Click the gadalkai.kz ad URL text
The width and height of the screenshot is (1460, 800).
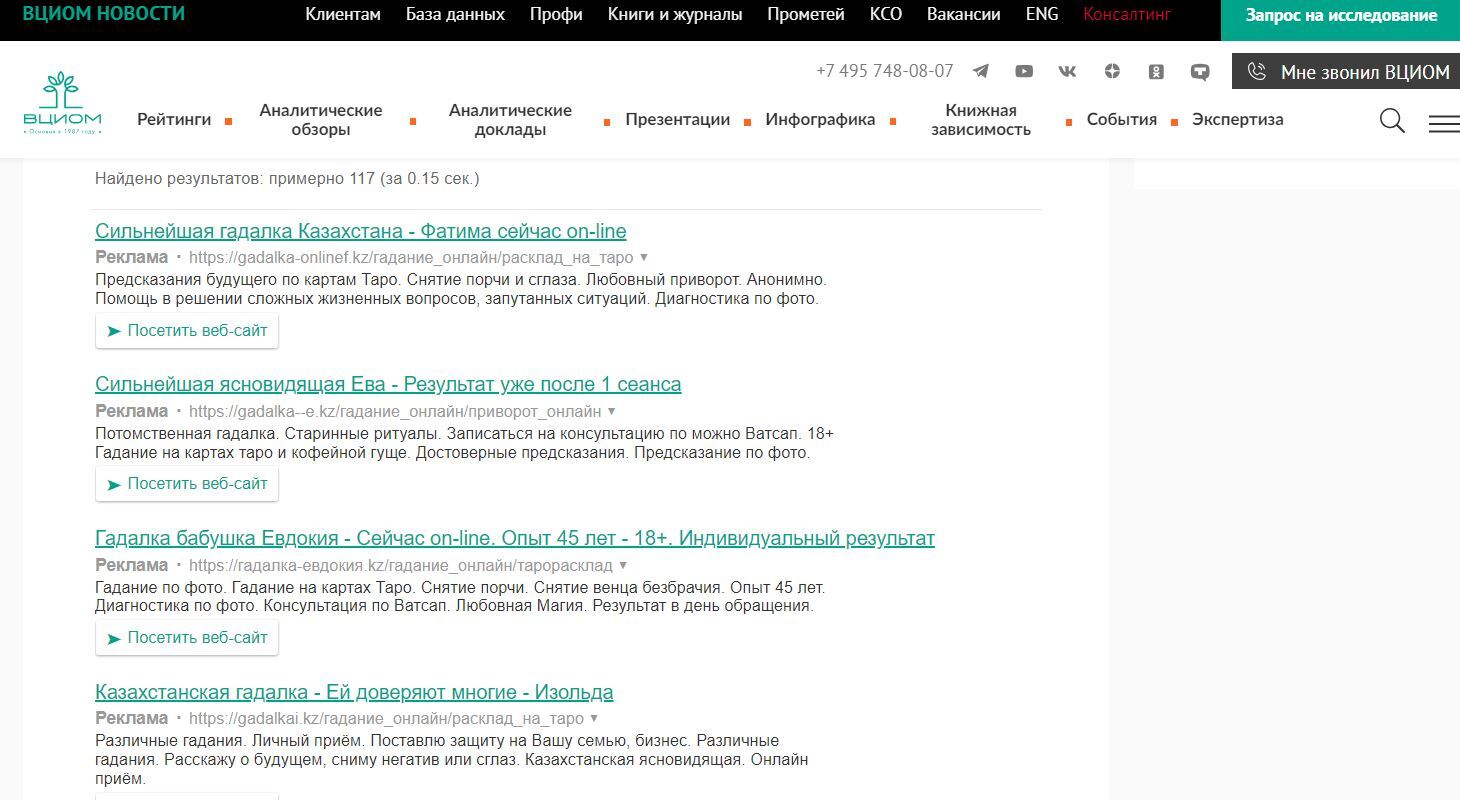[386, 719]
